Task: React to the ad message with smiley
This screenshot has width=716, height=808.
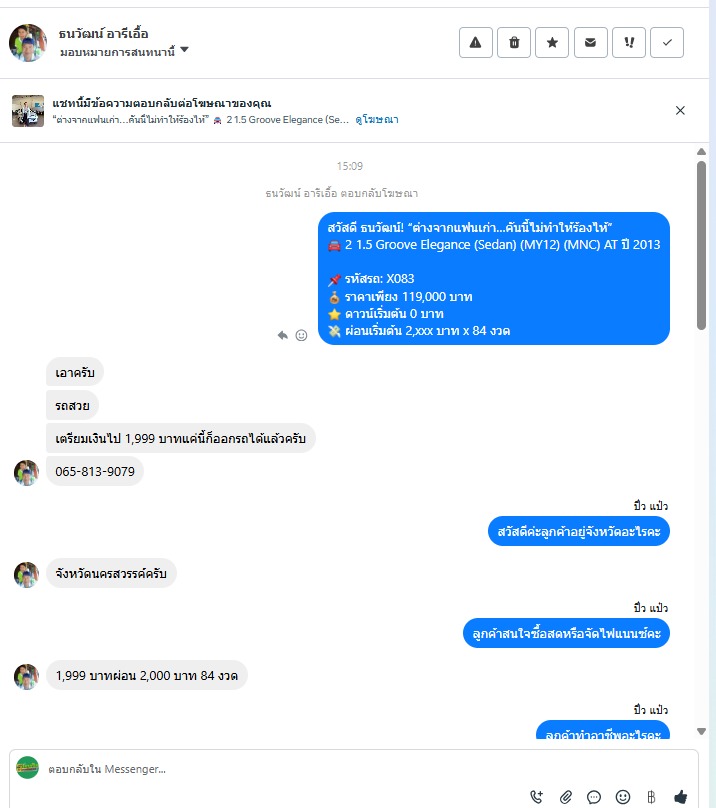Action: [x=302, y=335]
